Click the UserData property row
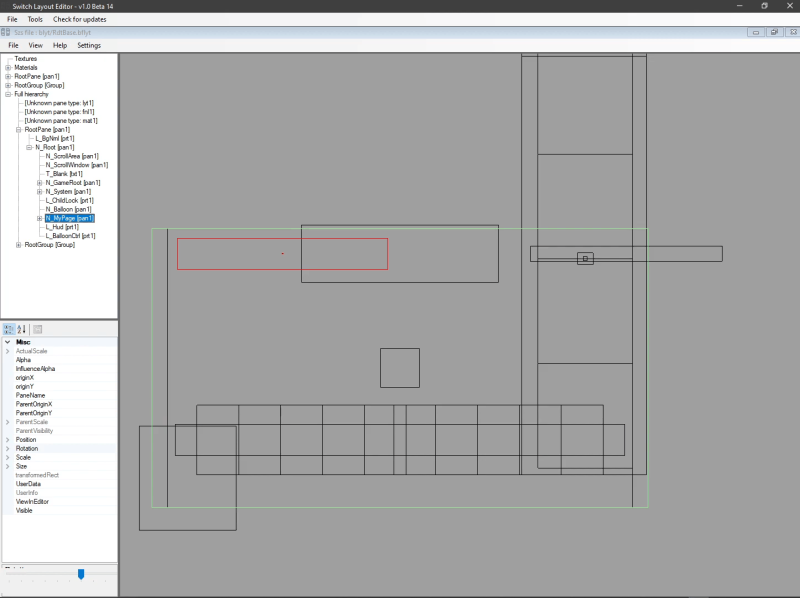 point(60,484)
